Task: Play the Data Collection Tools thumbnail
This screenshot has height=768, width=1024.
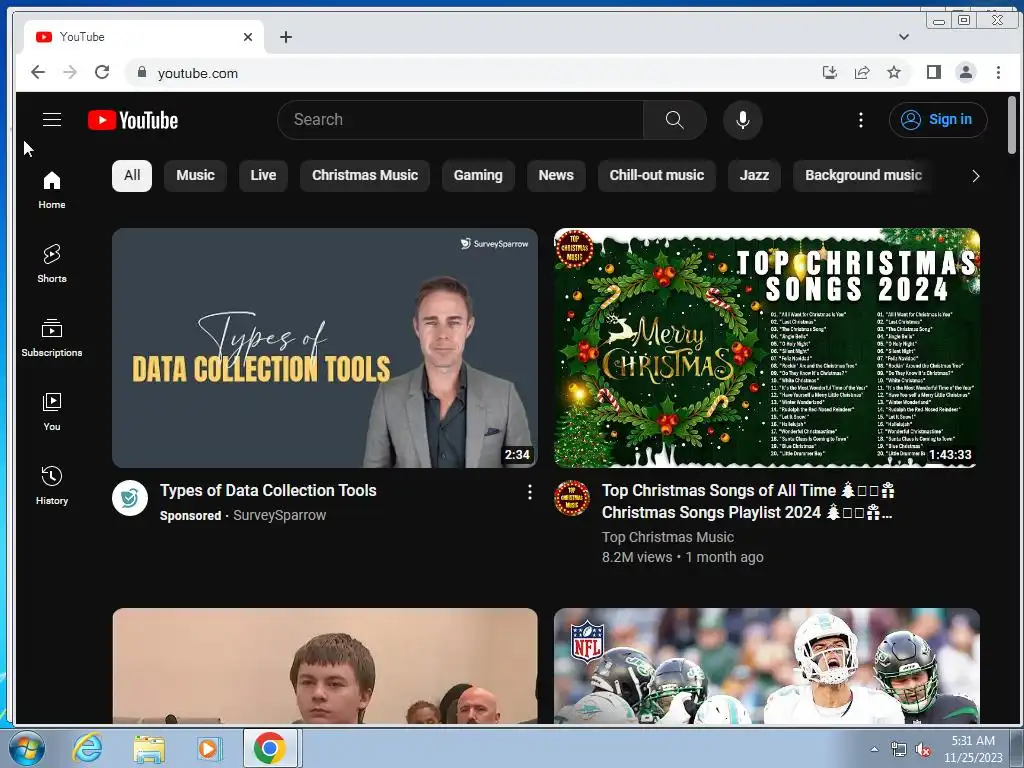Action: [x=325, y=347]
